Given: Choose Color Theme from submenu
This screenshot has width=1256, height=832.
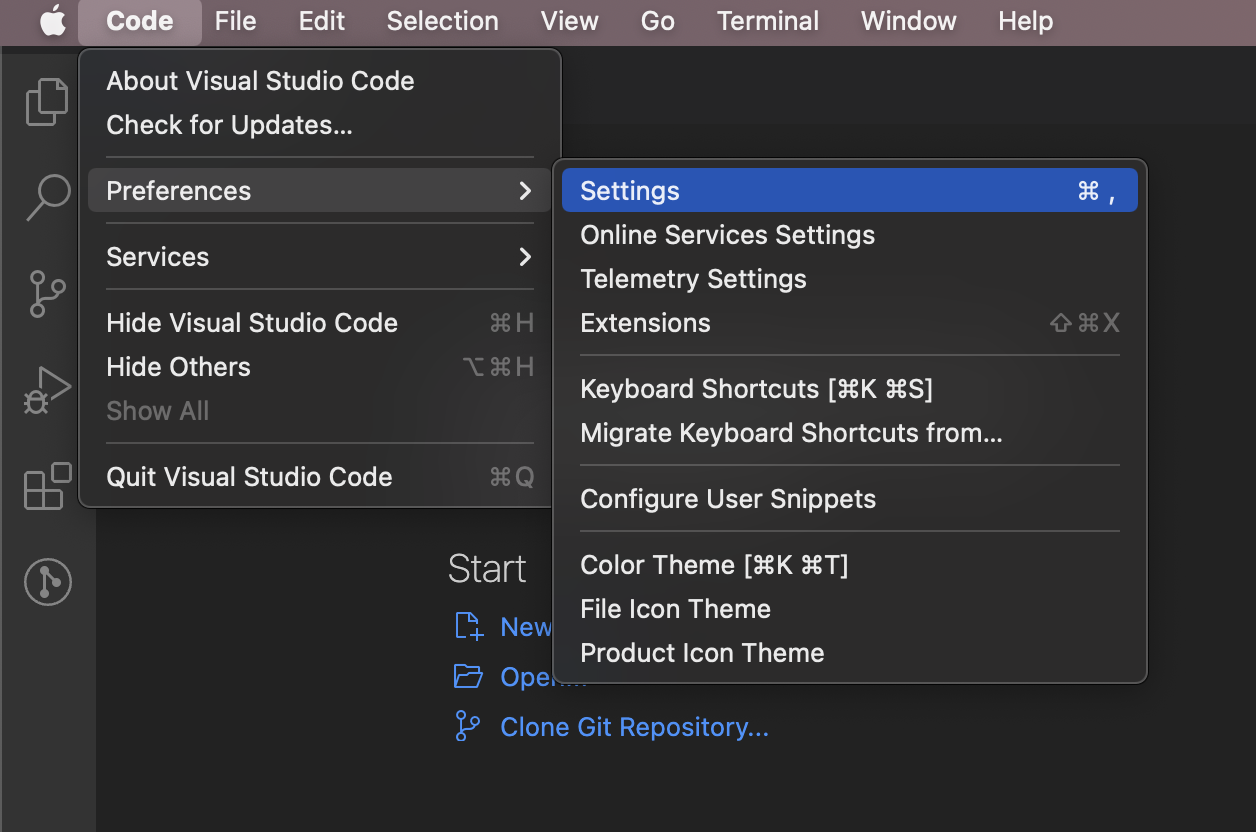Looking at the screenshot, I should click(713, 565).
